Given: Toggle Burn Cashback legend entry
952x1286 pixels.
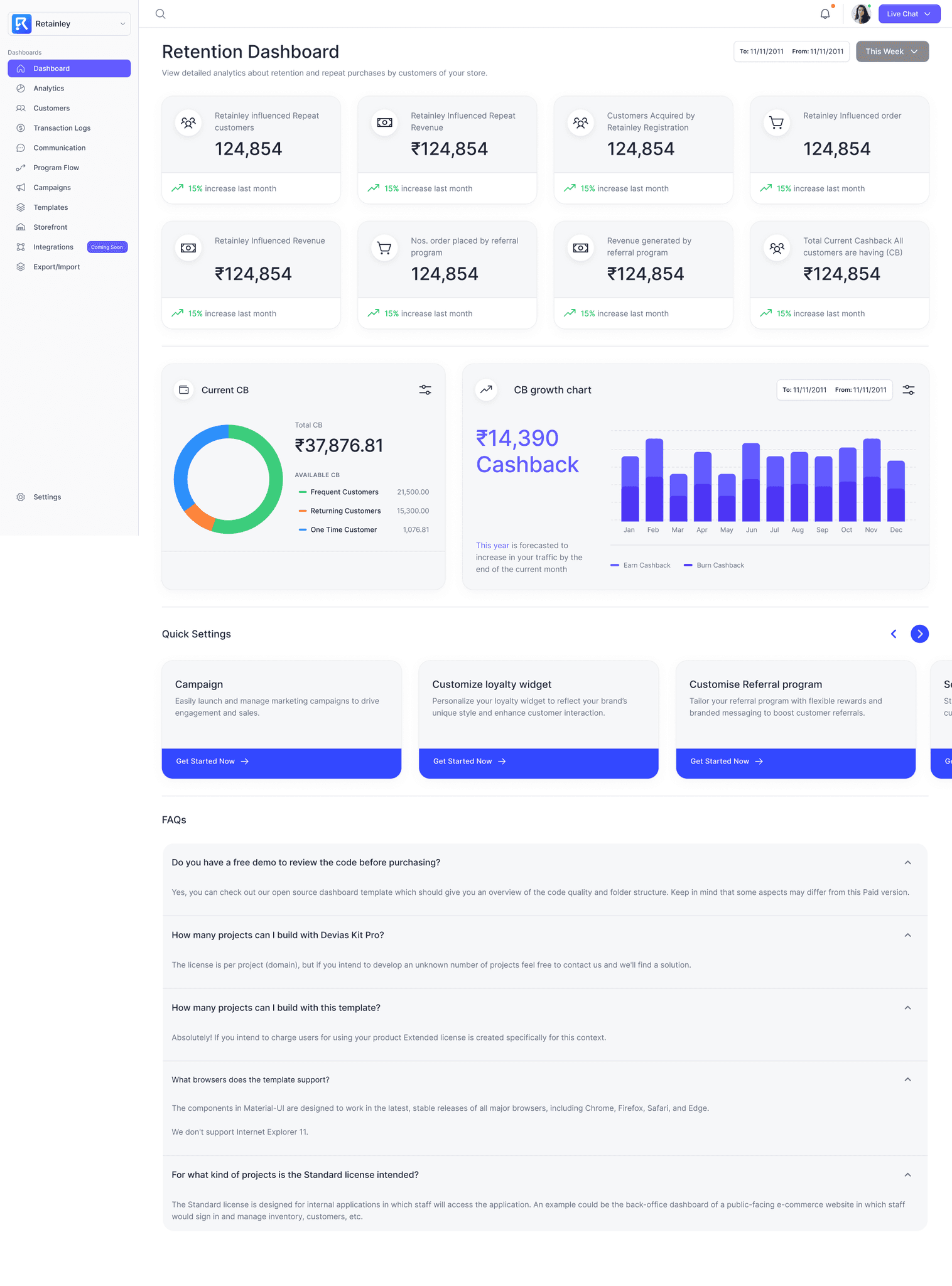Looking at the screenshot, I should pos(714,565).
